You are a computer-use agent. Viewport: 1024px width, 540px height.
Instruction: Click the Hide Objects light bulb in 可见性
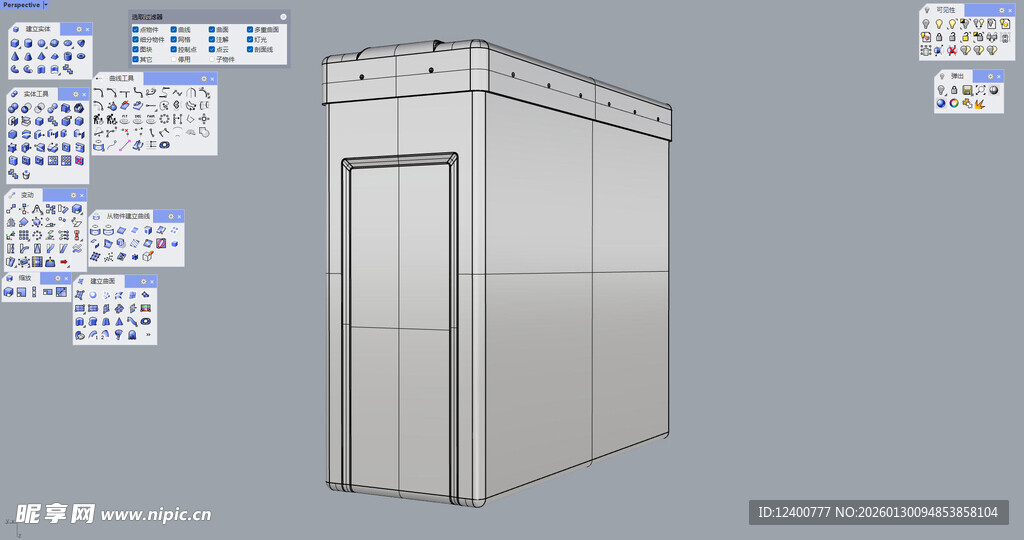(926, 23)
